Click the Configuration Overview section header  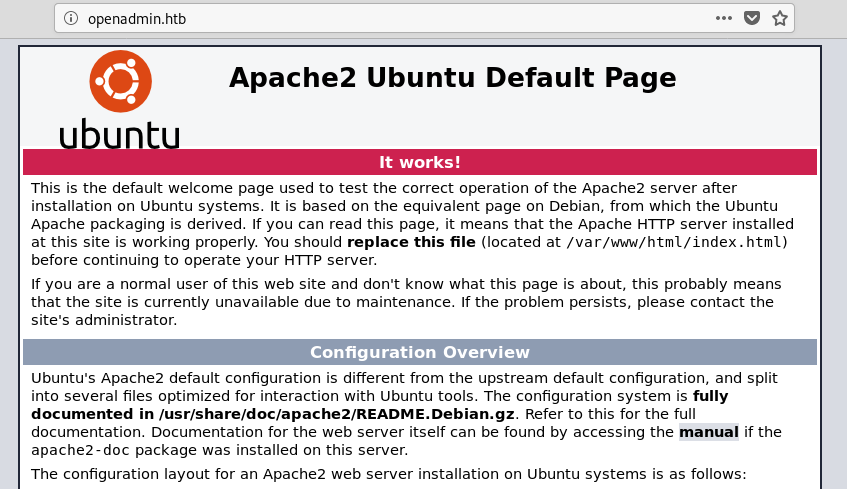[420, 352]
